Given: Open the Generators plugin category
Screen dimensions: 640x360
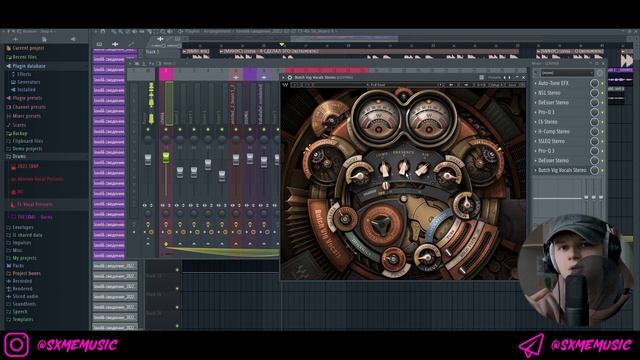Looking at the screenshot, I should click(28, 82).
